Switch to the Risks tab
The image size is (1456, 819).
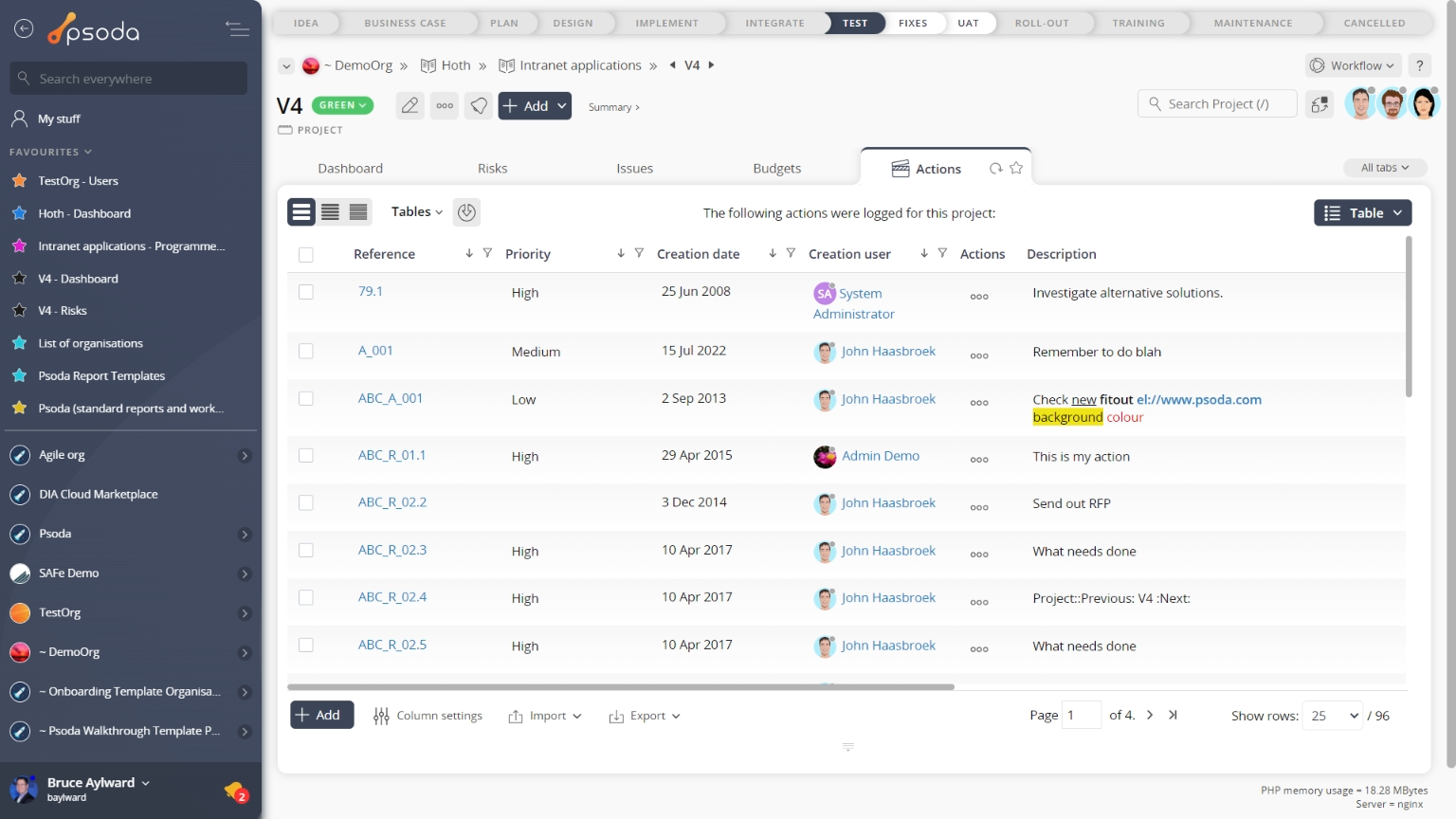tap(492, 169)
